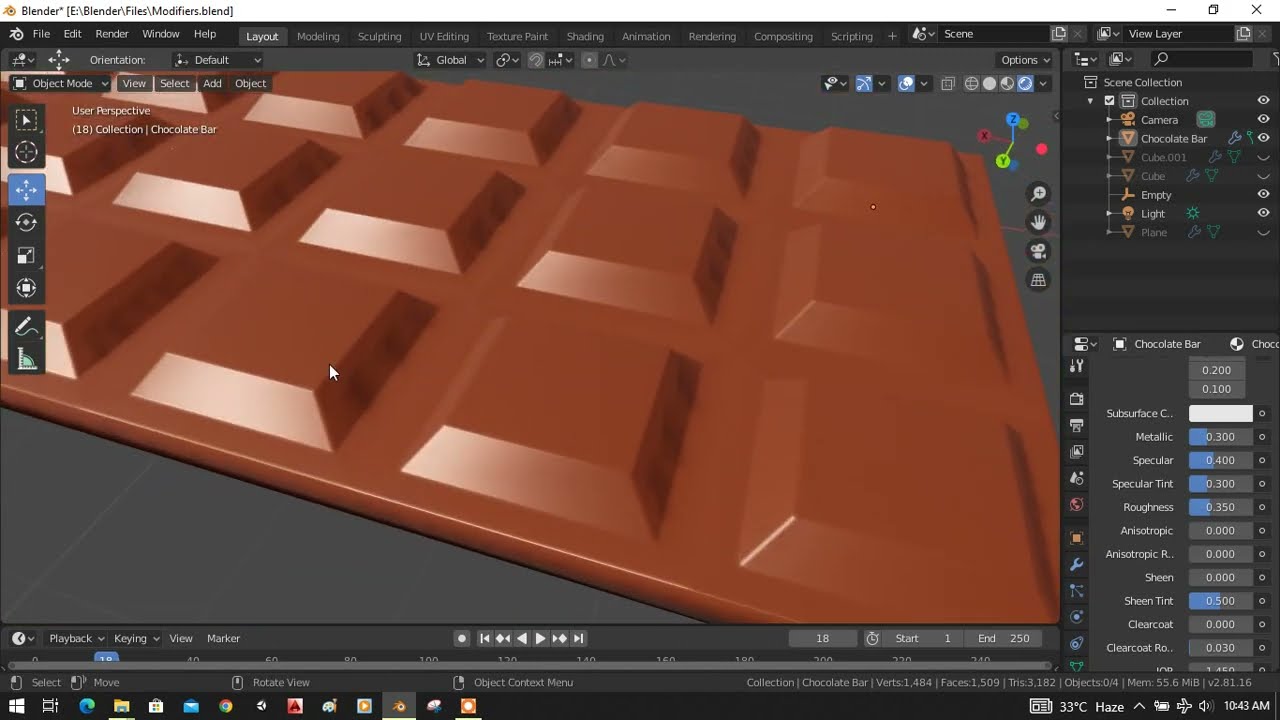Hide Empty with its eye icon

coord(1263,195)
